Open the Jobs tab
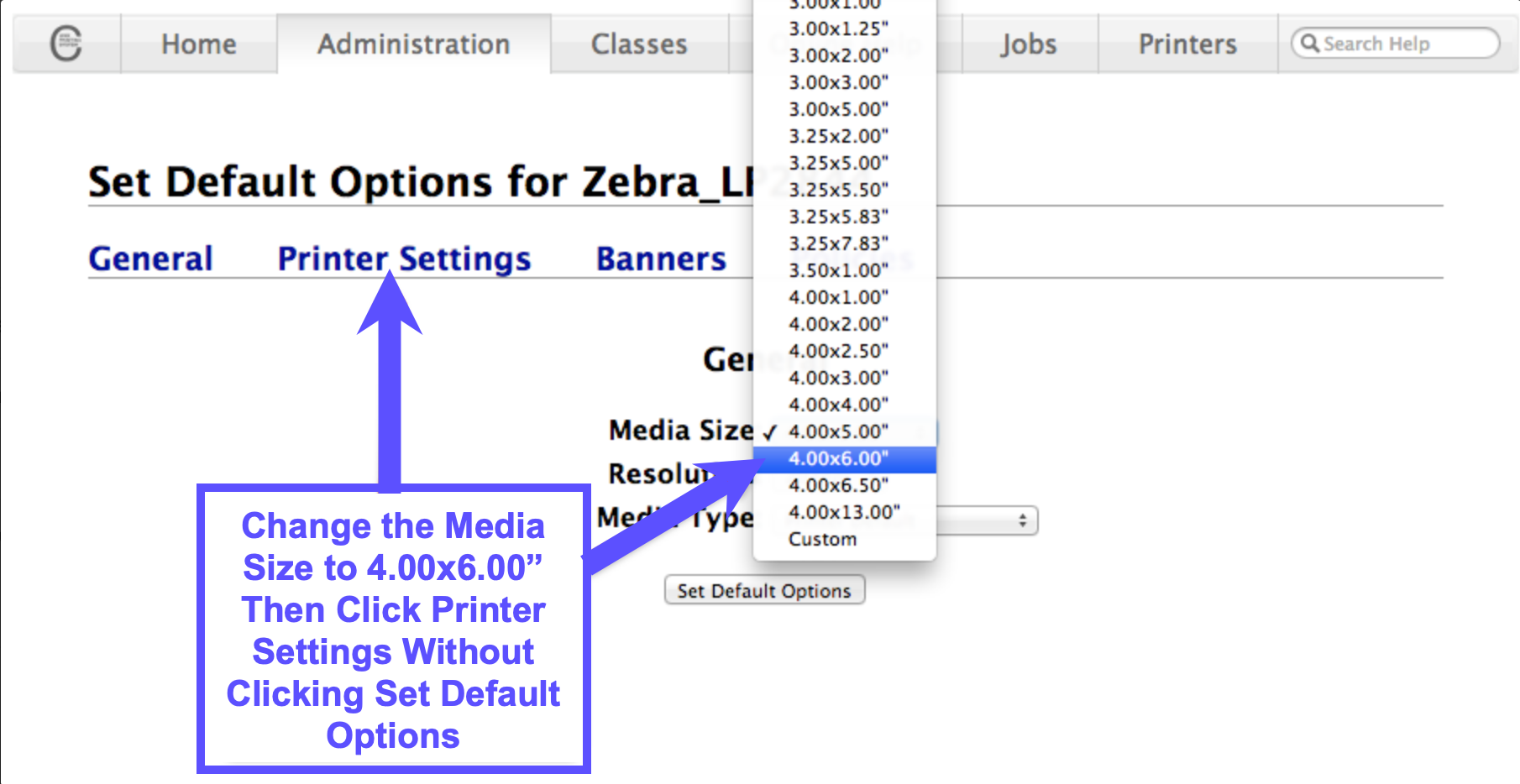Screen dimensions: 1520x784 point(1027,44)
